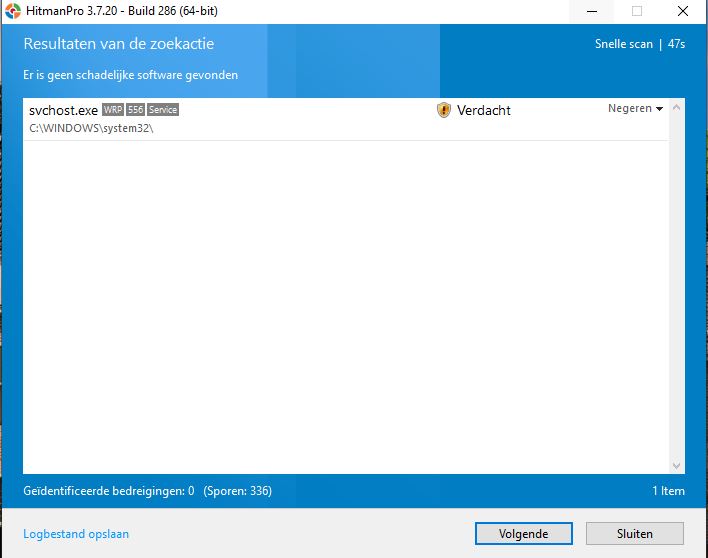Image resolution: width=708 pixels, height=558 pixels.
Task: Open the Negeren action dropdown
Action: [x=635, y=108]
